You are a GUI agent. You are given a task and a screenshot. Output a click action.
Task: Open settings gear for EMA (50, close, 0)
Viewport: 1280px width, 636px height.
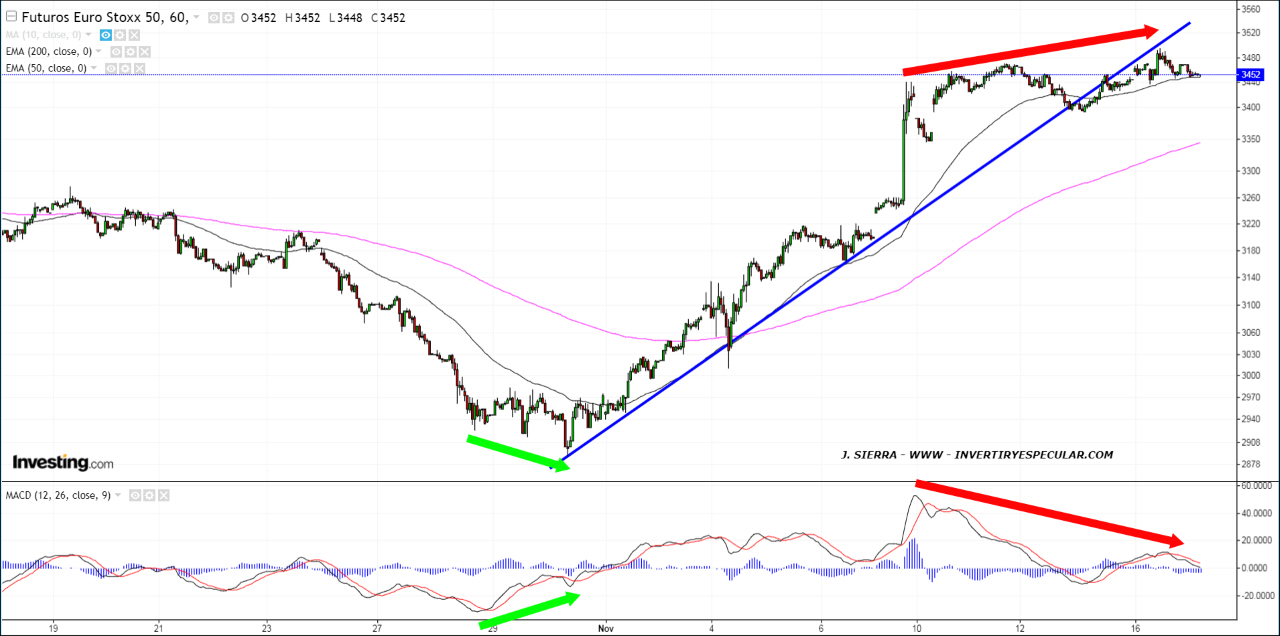(124, 68)
